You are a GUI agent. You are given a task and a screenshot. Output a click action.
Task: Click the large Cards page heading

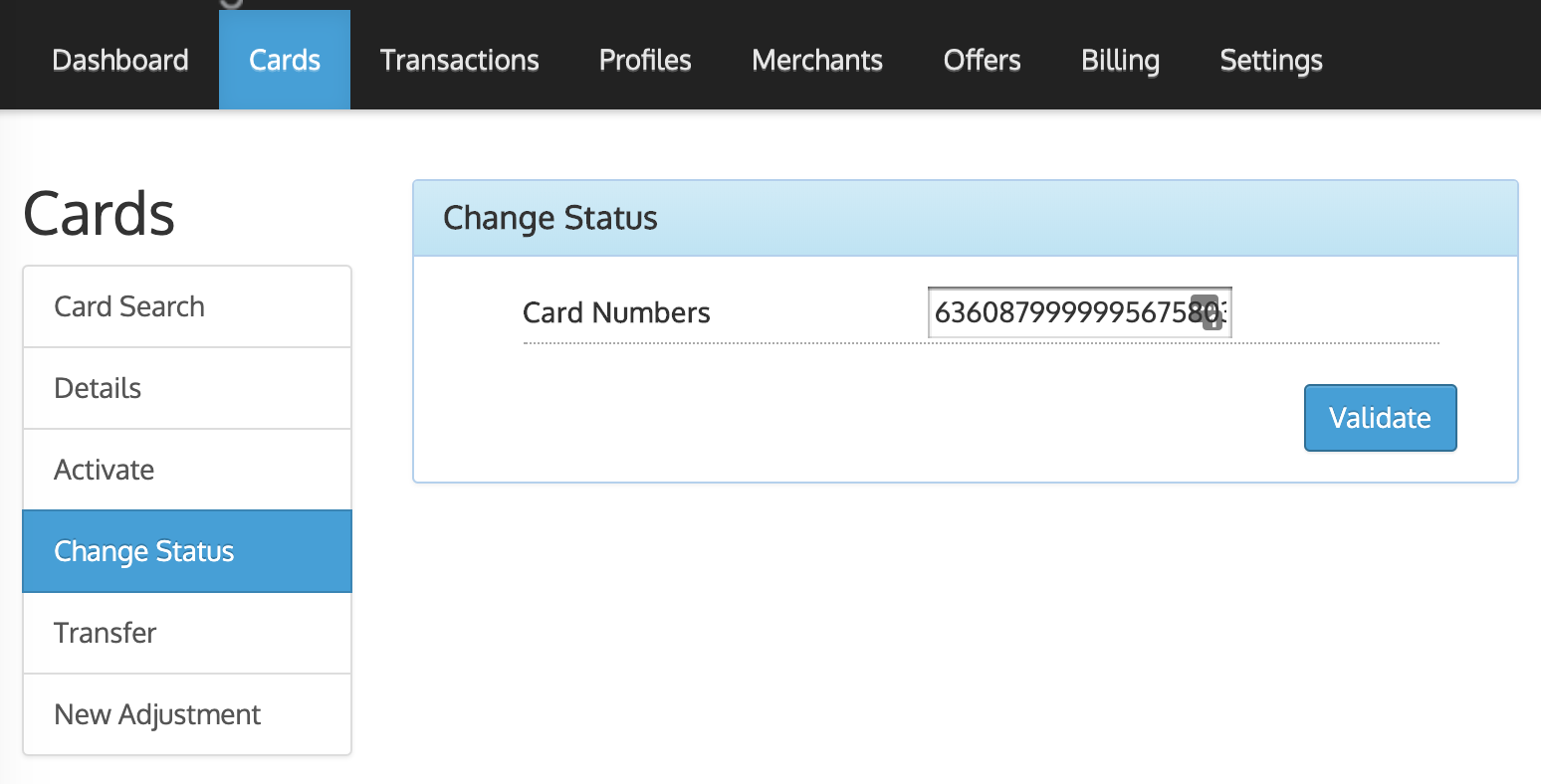[99, 214]
